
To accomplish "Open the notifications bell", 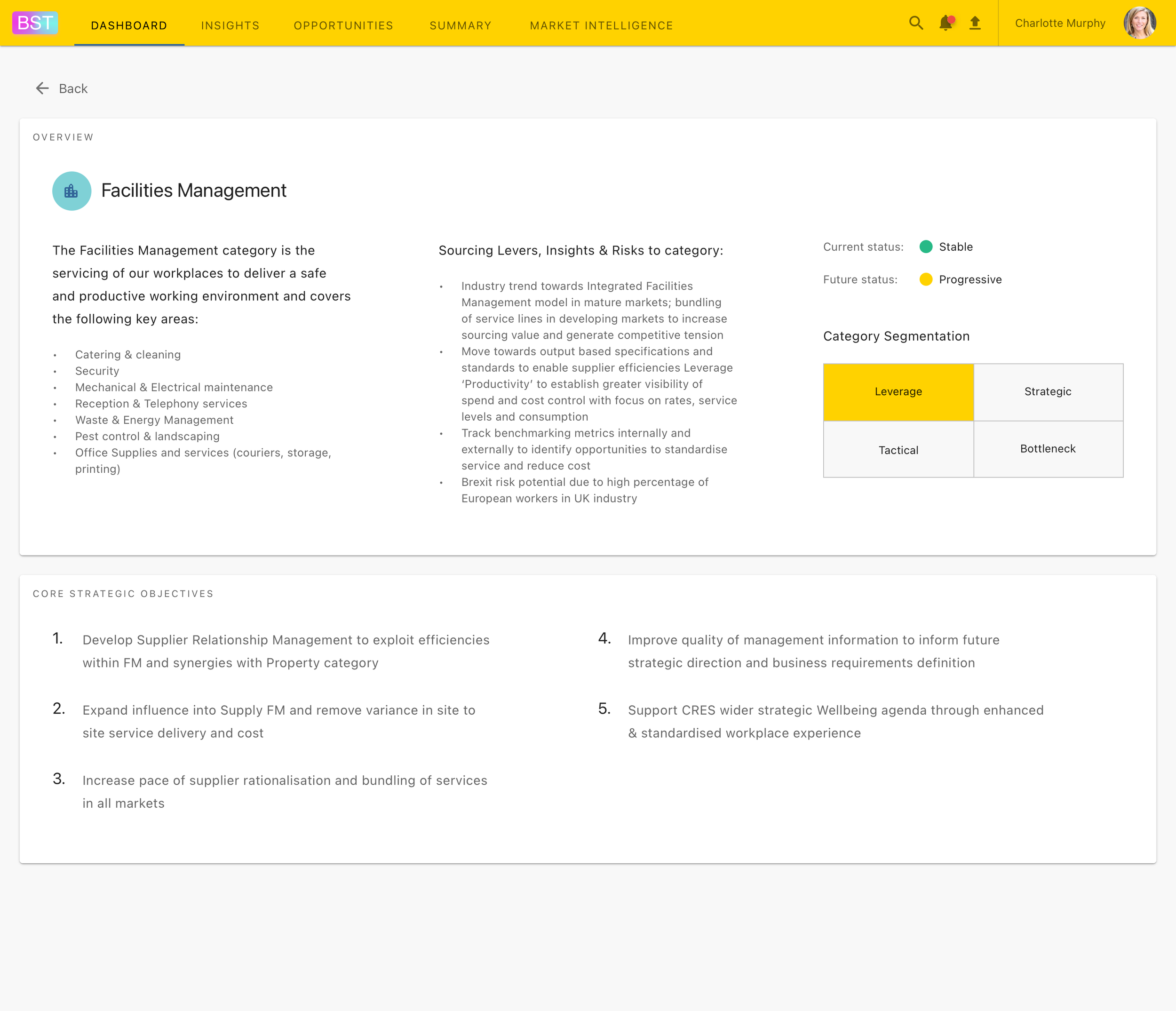I will 946,23.
